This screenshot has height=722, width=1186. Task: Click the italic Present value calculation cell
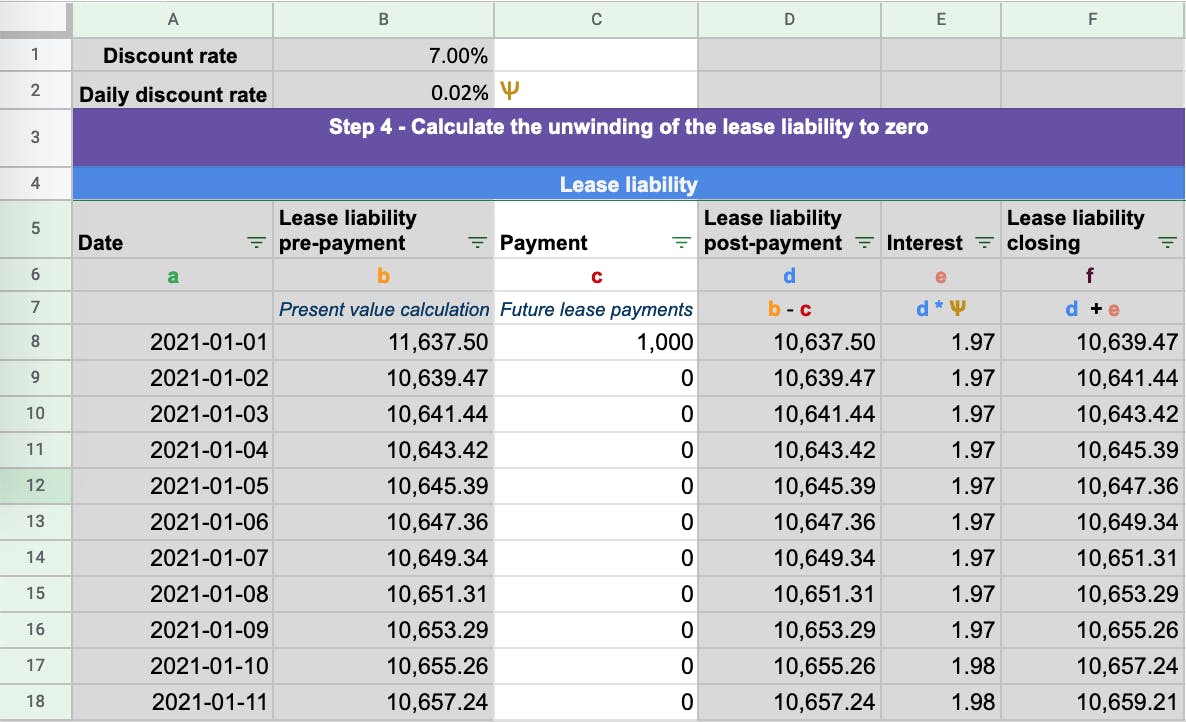(x=383, y=309)
